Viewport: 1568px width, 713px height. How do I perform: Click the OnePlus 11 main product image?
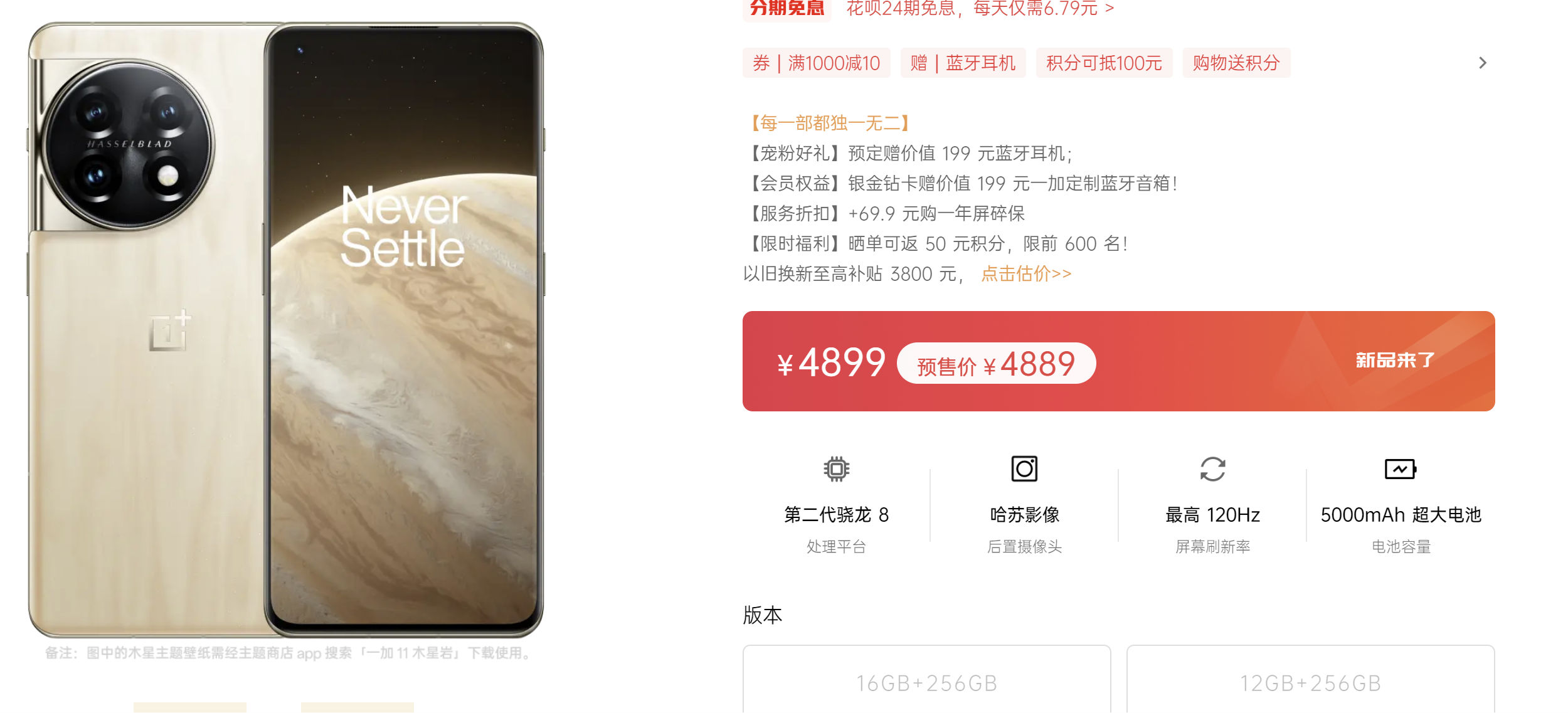tap(286, 330)
